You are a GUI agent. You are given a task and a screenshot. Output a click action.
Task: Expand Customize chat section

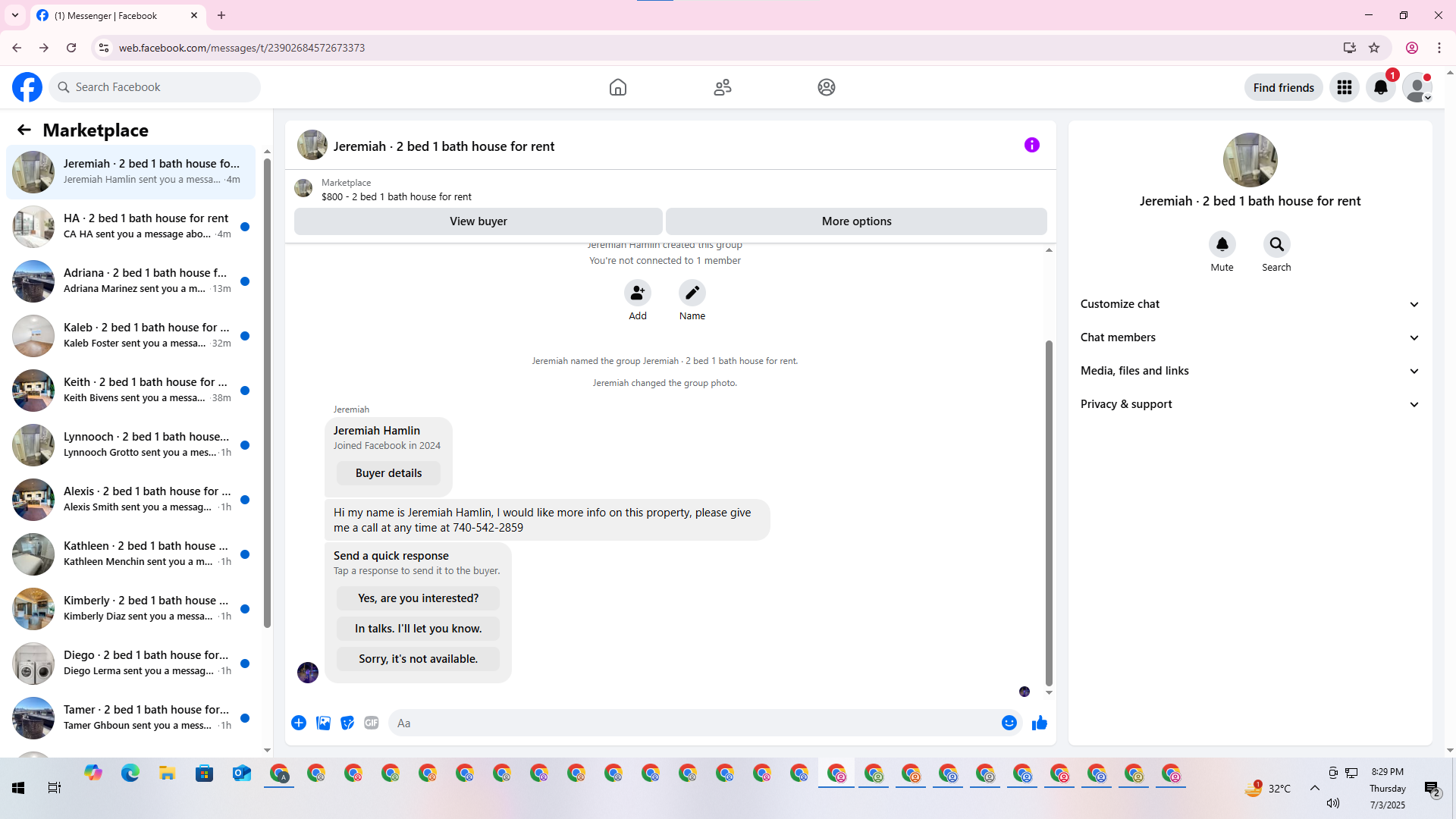(x=1249, y=304)
